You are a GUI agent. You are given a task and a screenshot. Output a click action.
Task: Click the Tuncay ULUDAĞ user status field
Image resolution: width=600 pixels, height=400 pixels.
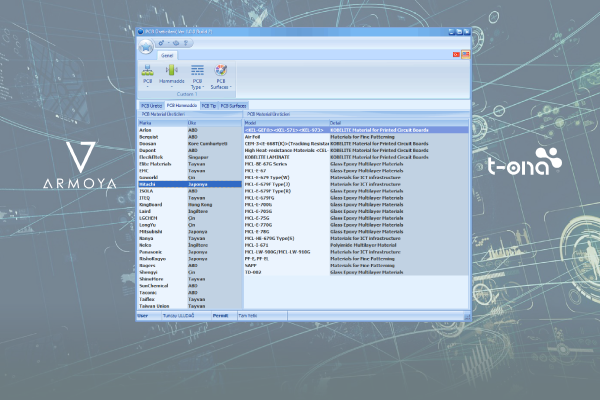(x=186, y=316)
